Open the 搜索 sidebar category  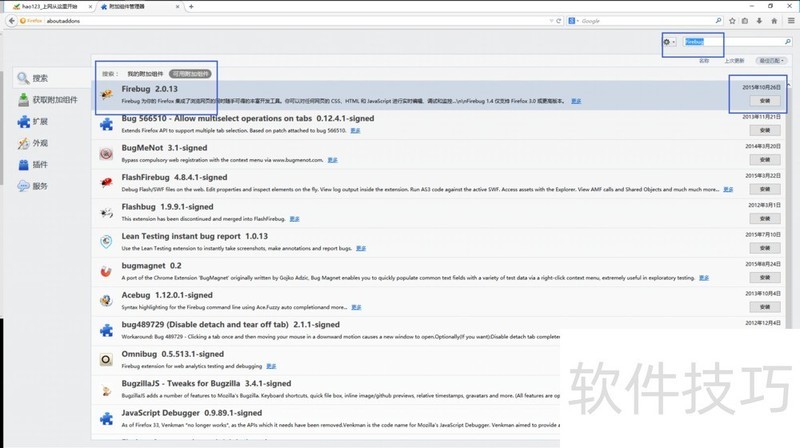tap(52, 78)
